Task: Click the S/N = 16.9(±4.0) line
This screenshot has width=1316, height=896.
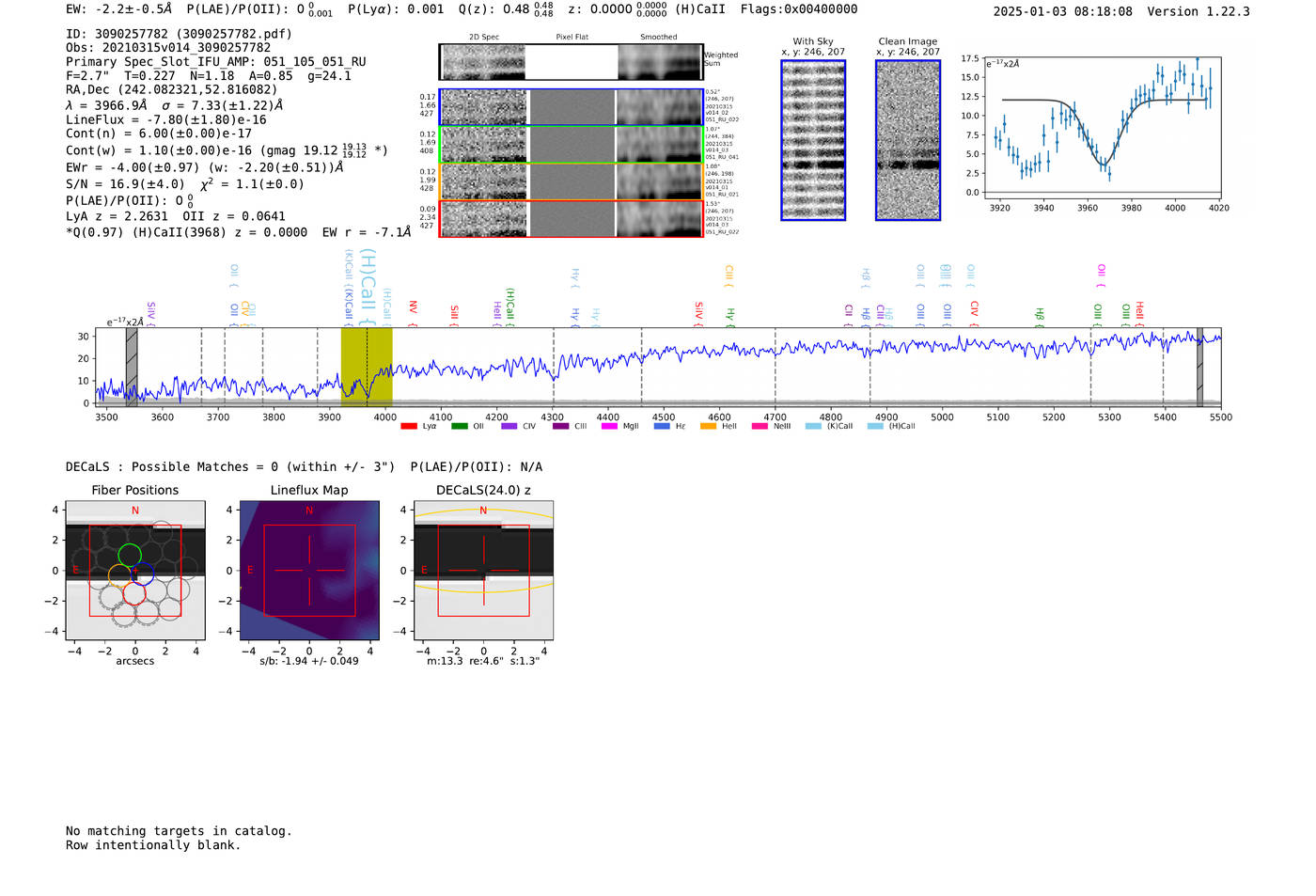Action: 185,184
